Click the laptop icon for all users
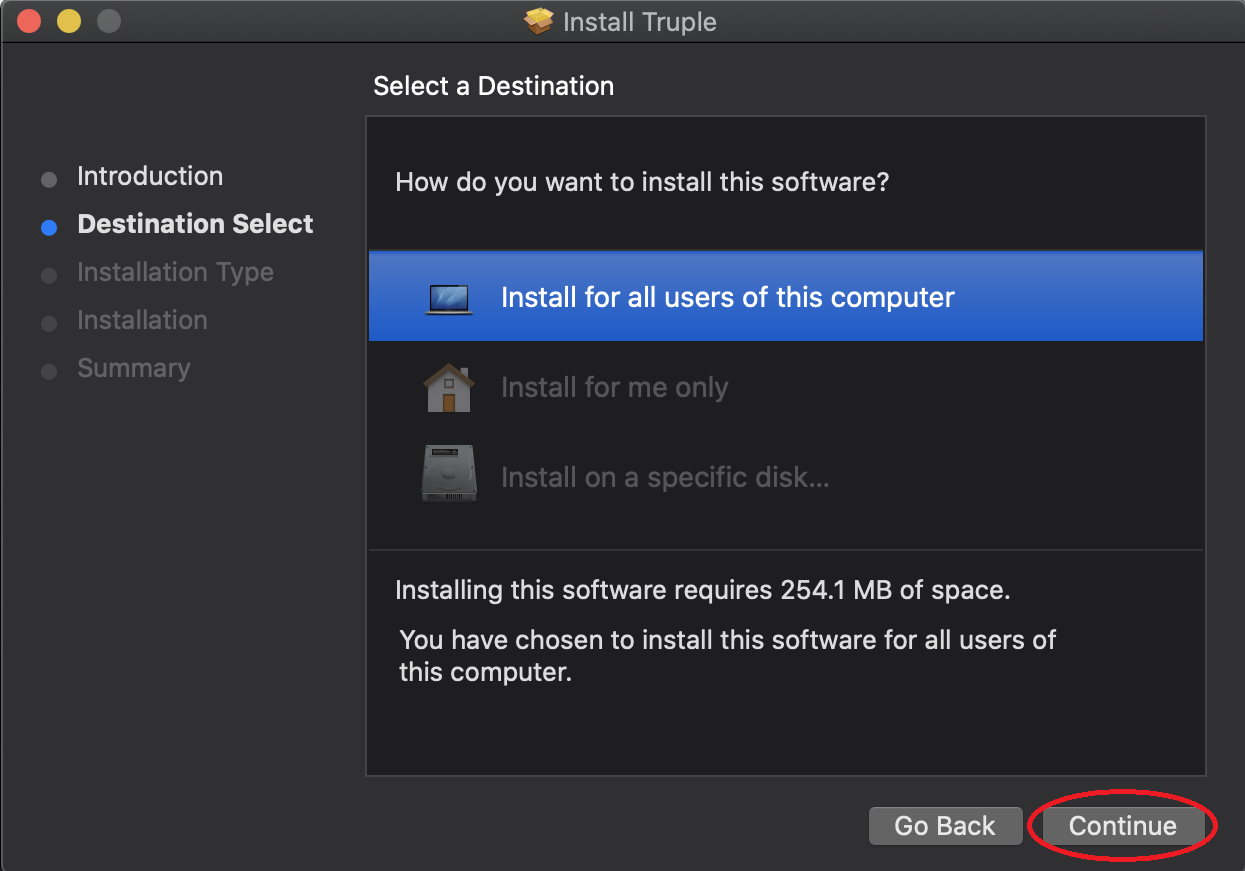The width and height of the screenshot is (1245, 871). [448, 298]
